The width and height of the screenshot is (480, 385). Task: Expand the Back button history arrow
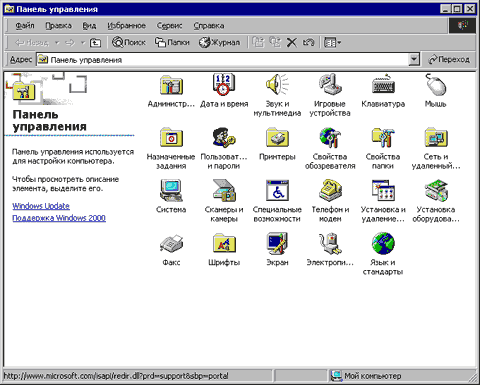[57, 43]
